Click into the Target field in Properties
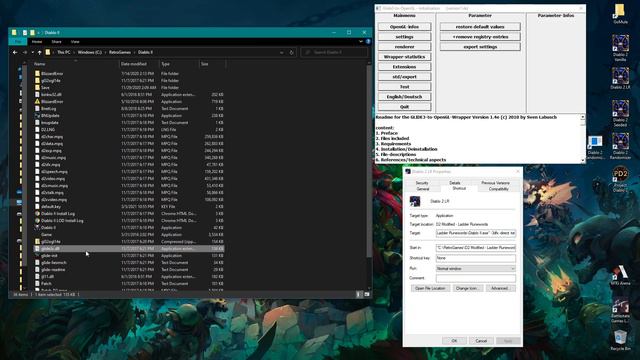640x360 pixels. pyautogui.click(x=476, y=233)
